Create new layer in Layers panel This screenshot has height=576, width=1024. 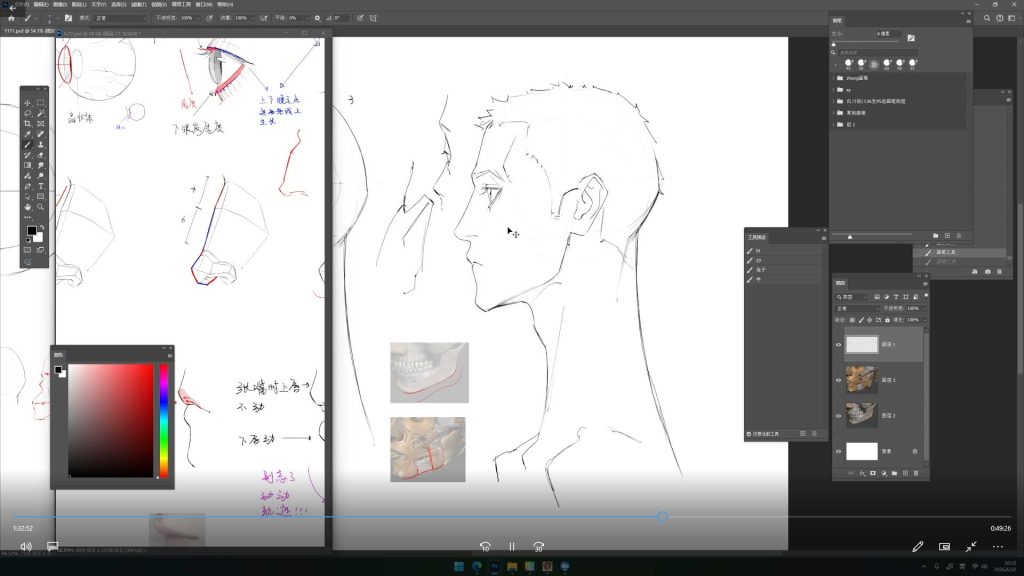pos(905,473)
